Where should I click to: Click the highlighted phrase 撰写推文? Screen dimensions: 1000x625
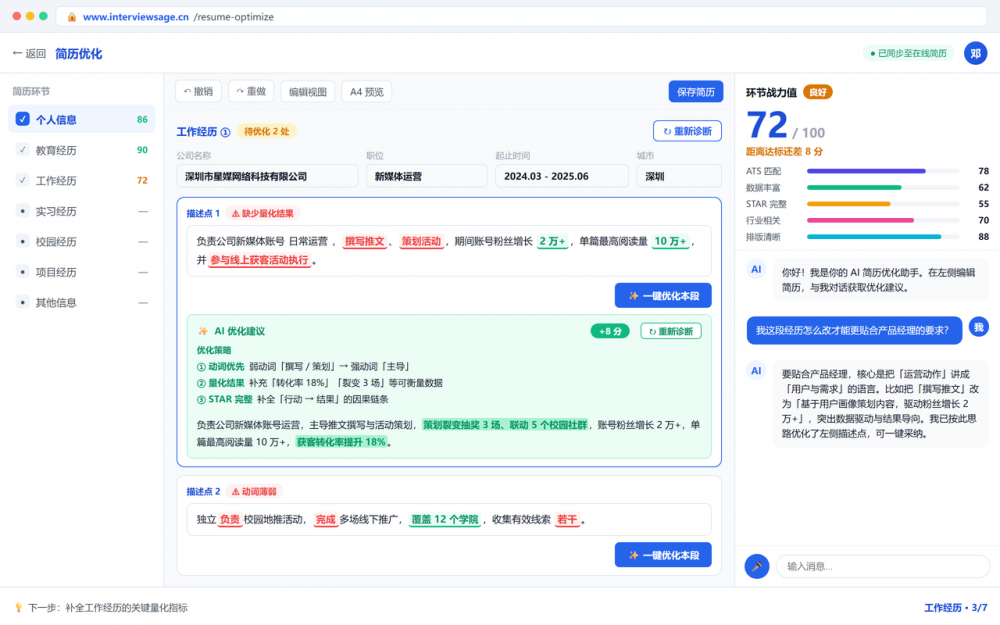coord(365,242)
